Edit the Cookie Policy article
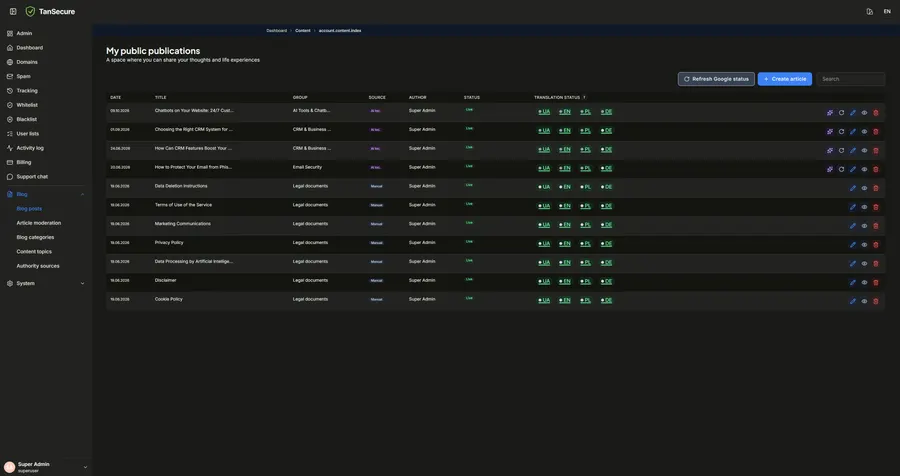The width and height of the screenshot is (900, 476). pyautogui.click(x=853, y=301)
